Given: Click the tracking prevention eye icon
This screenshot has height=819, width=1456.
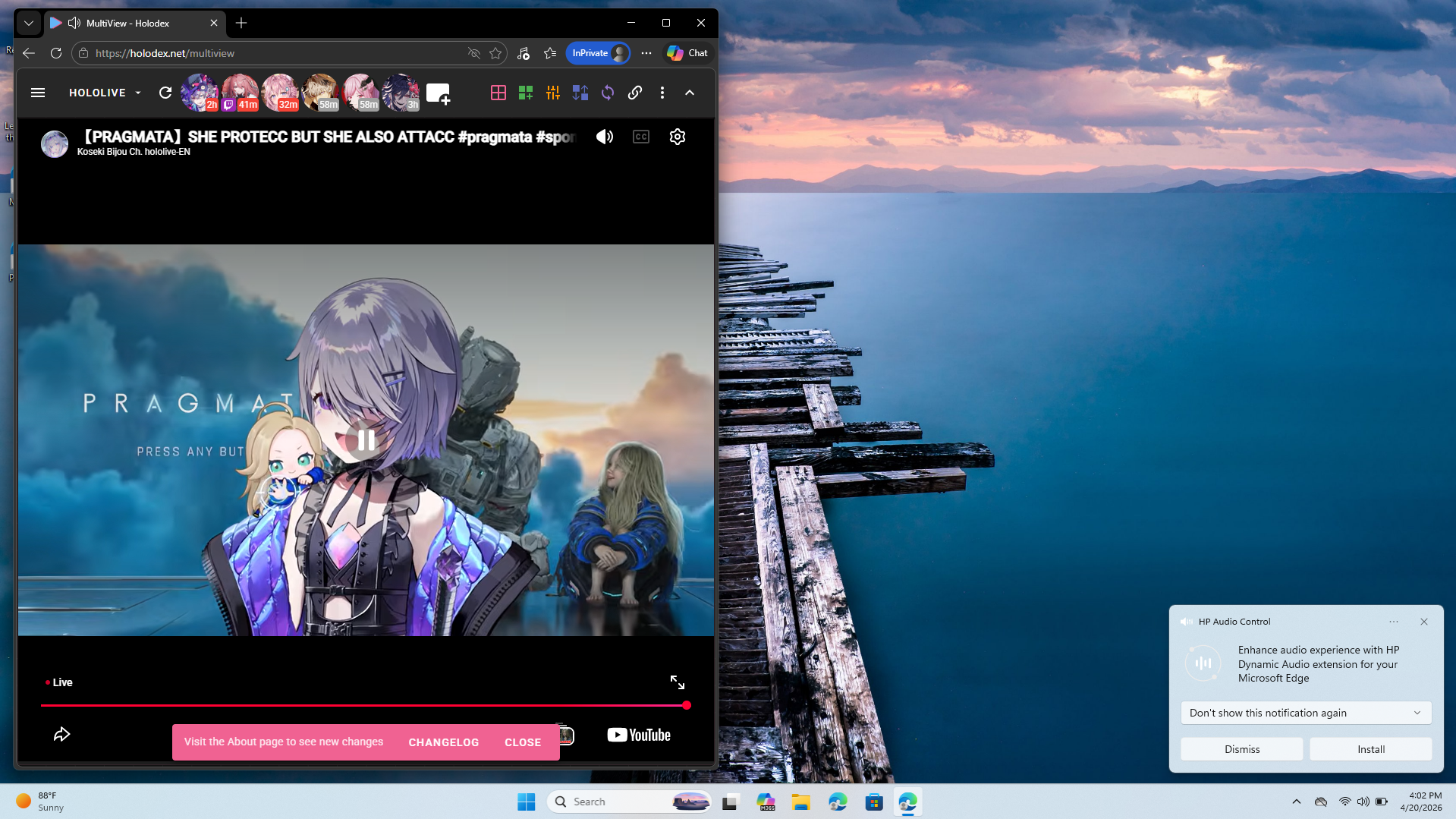Looking at the screenshot, I should 474,53.
